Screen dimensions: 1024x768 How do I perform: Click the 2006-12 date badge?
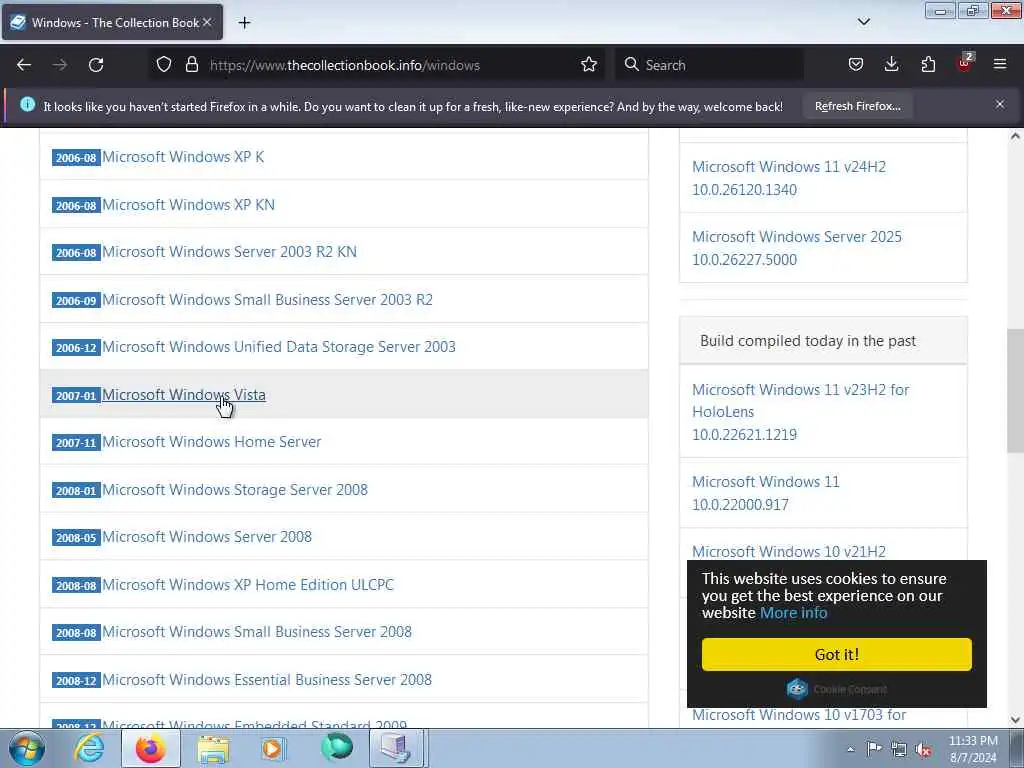76,347
